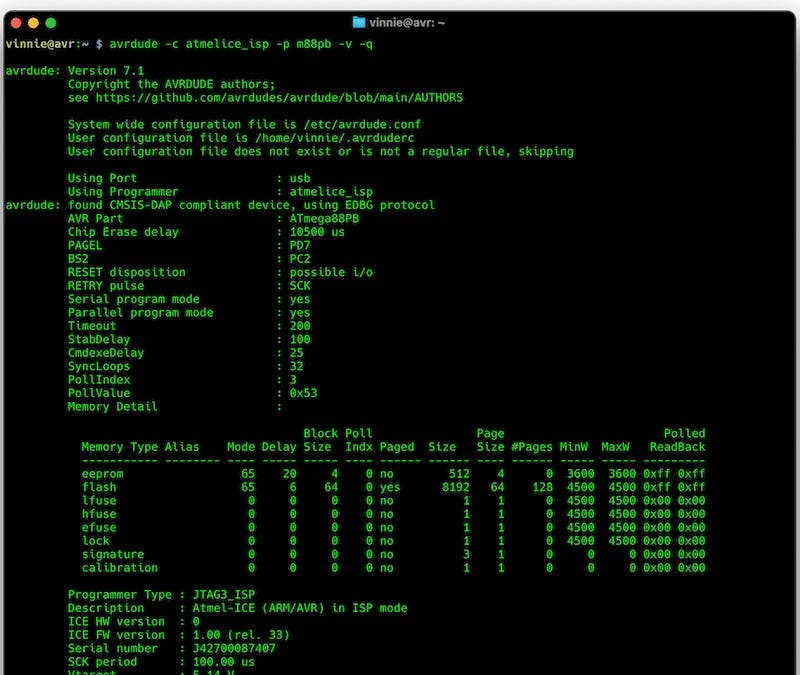Click the Timeout value 200

point(300,326)
